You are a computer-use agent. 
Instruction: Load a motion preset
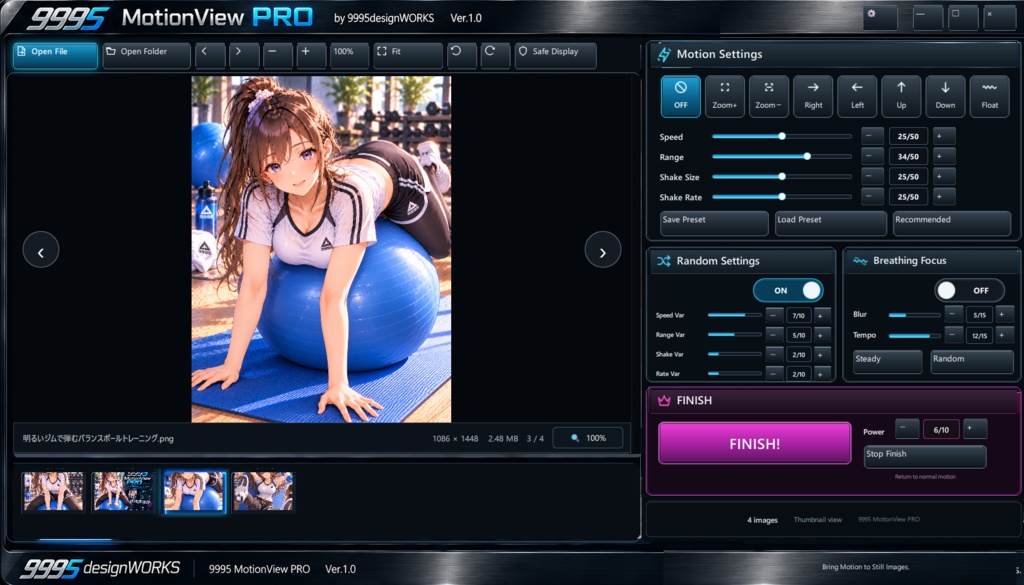831,223
